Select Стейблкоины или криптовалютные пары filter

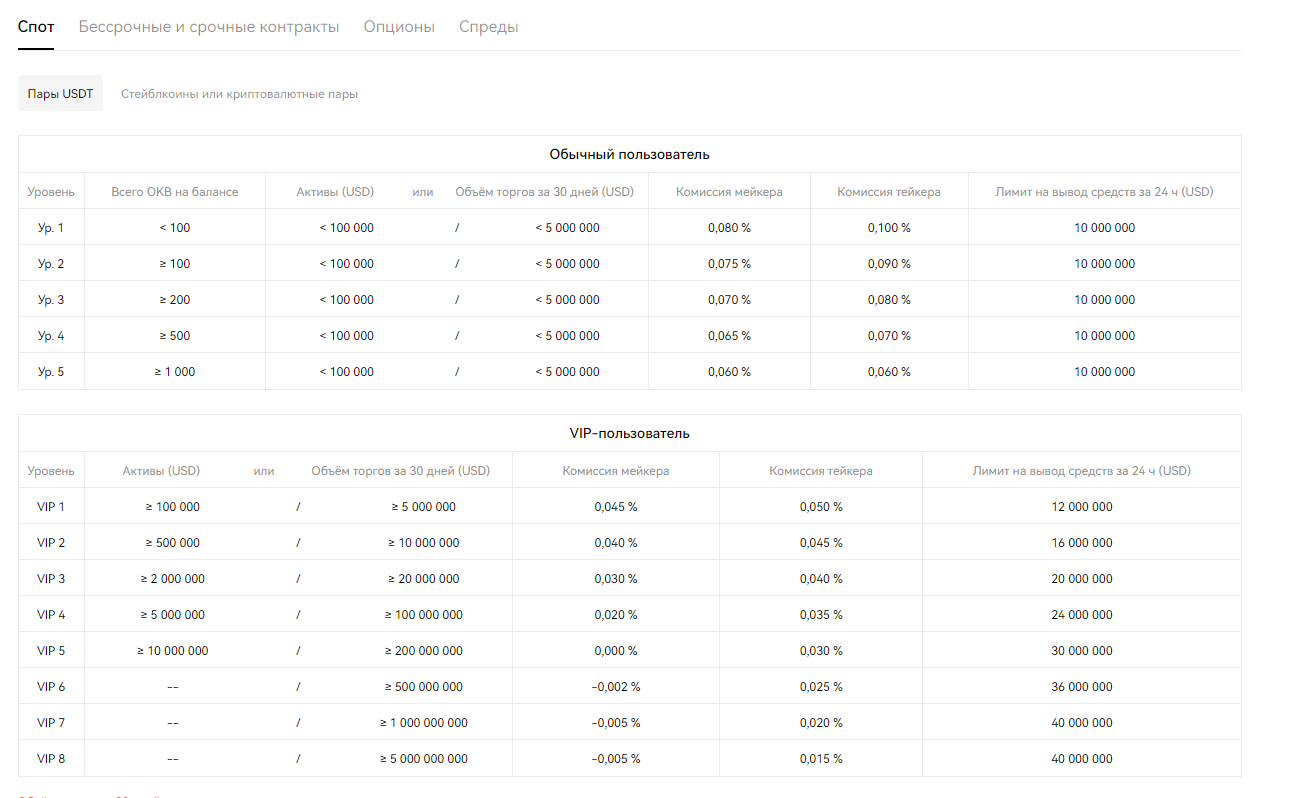point(239,94)
